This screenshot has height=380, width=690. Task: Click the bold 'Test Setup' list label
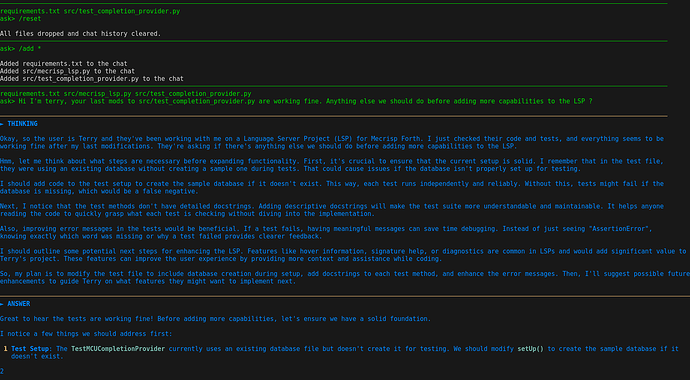[x=30, y=349]
